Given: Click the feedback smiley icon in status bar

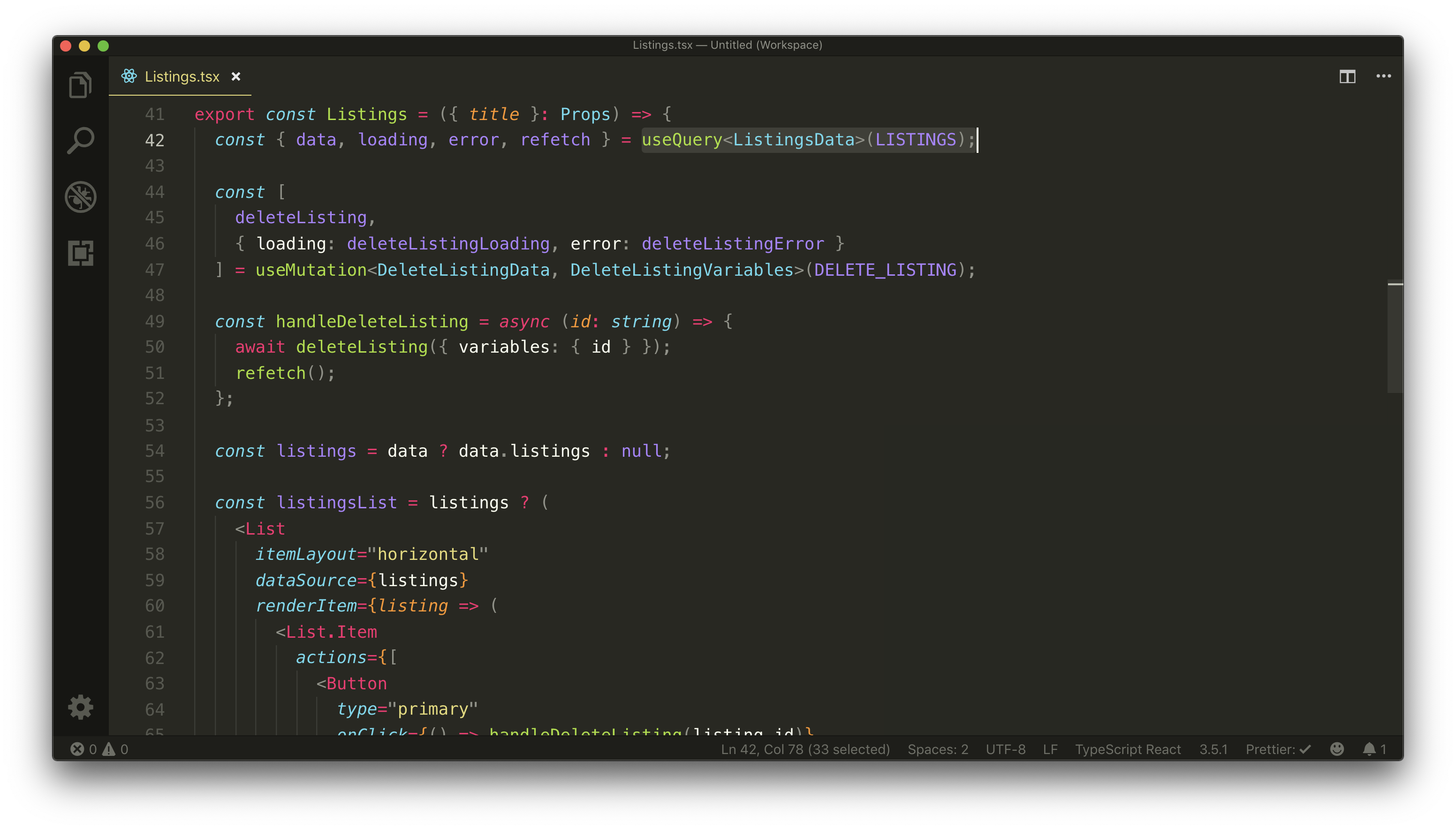Looking at the screenshot, I should tap(1337, 749).
